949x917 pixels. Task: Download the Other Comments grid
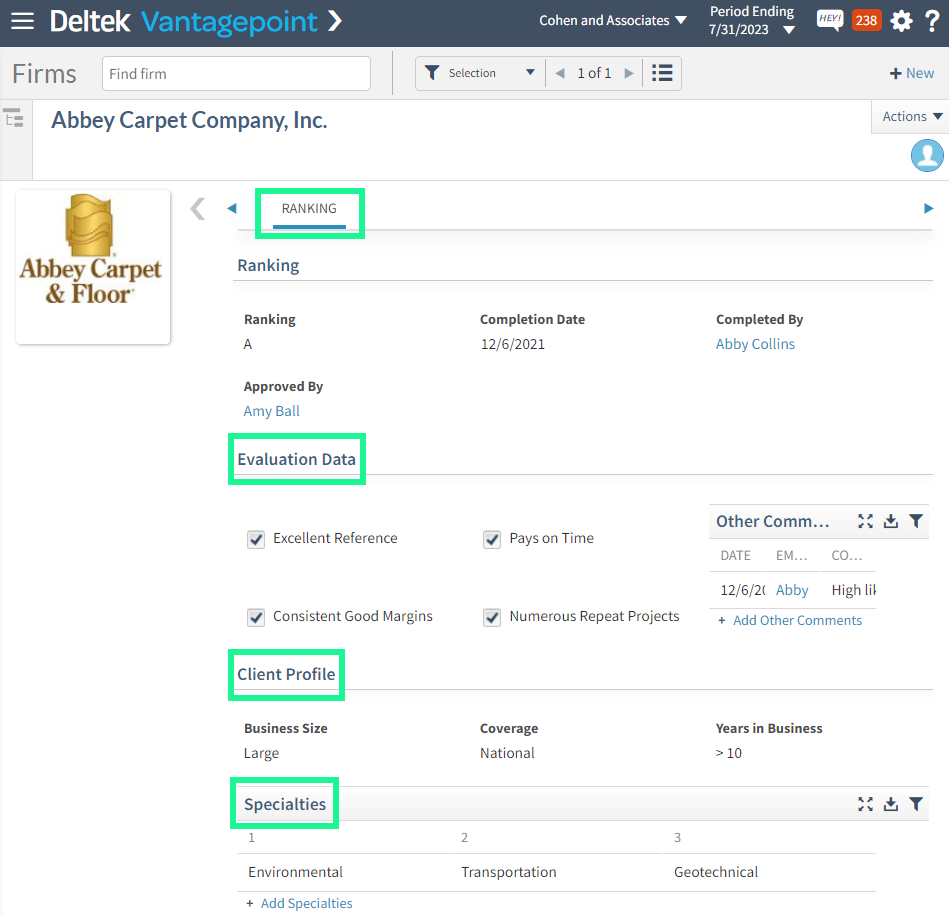pos(890,521)
